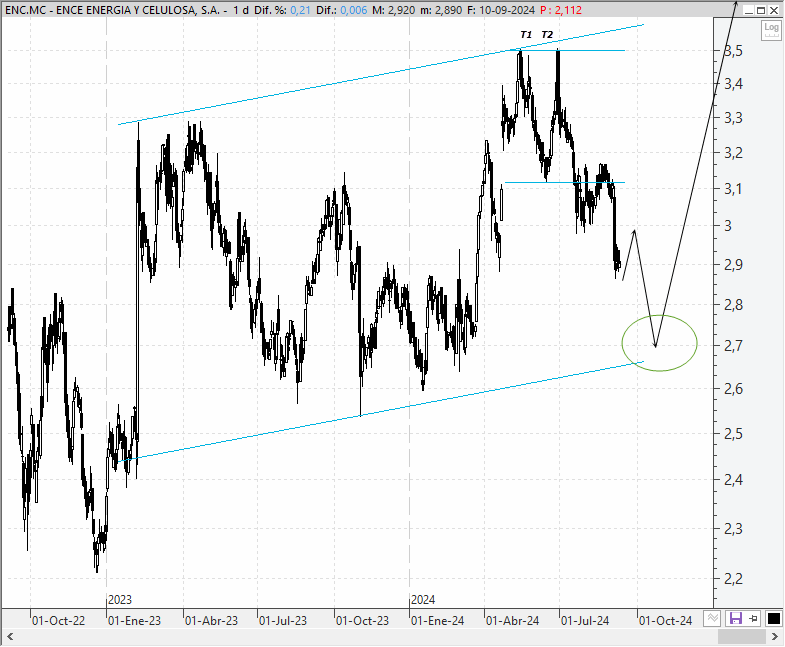Click the 2,2 price axis label

tap(733, 578)
